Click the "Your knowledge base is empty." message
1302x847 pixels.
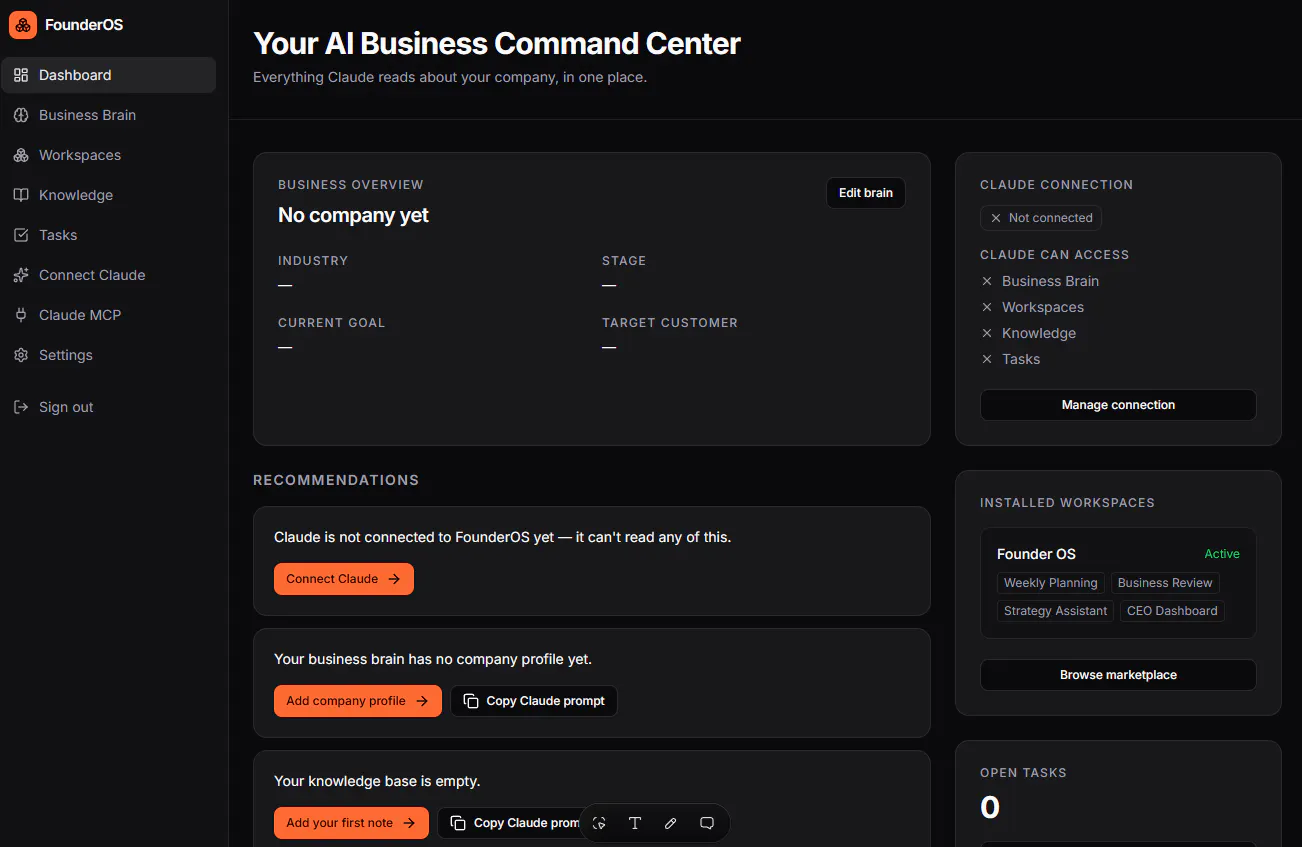(x=377, y=781)
